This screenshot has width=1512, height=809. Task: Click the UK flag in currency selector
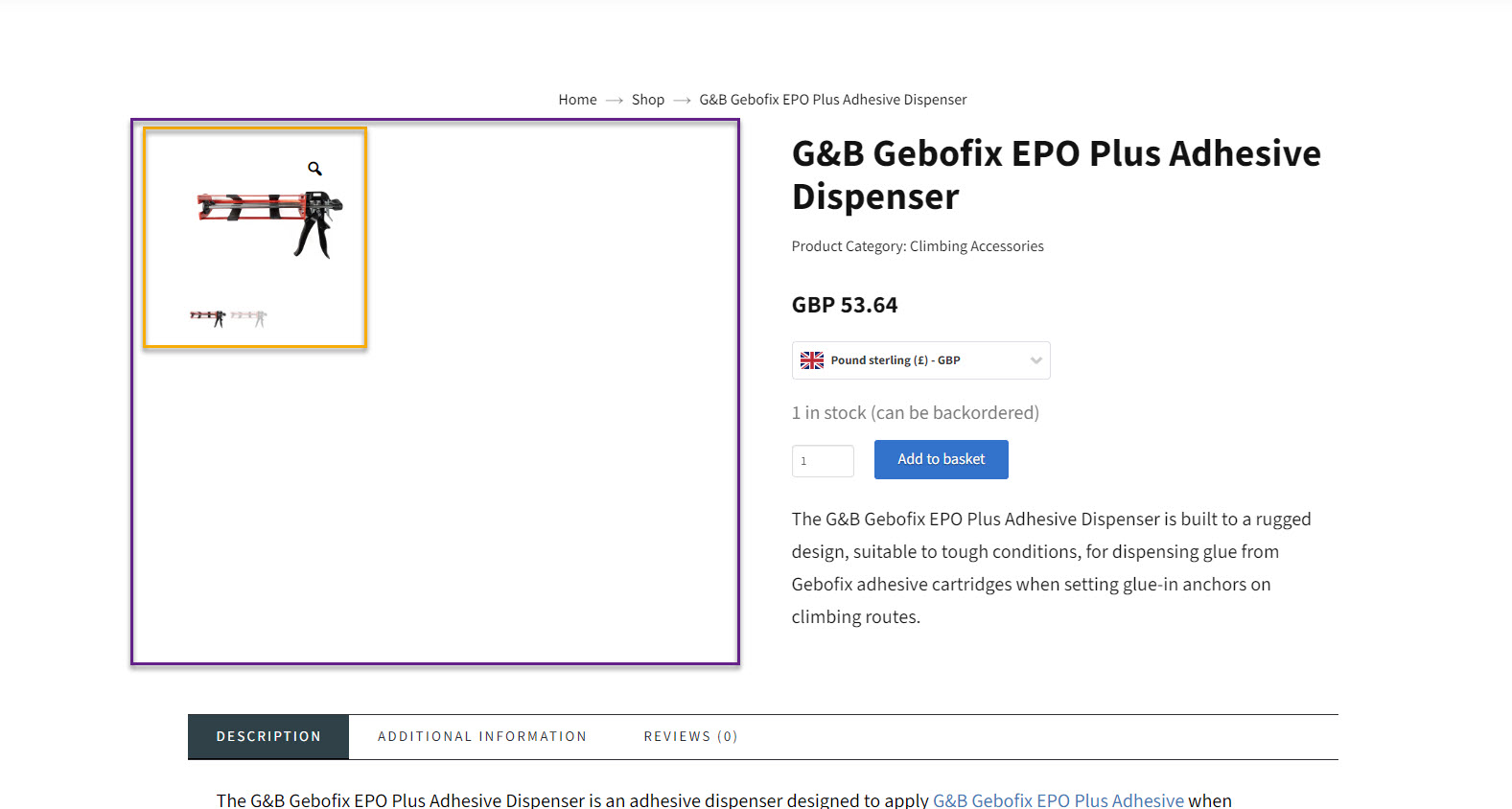pos(812,360)
